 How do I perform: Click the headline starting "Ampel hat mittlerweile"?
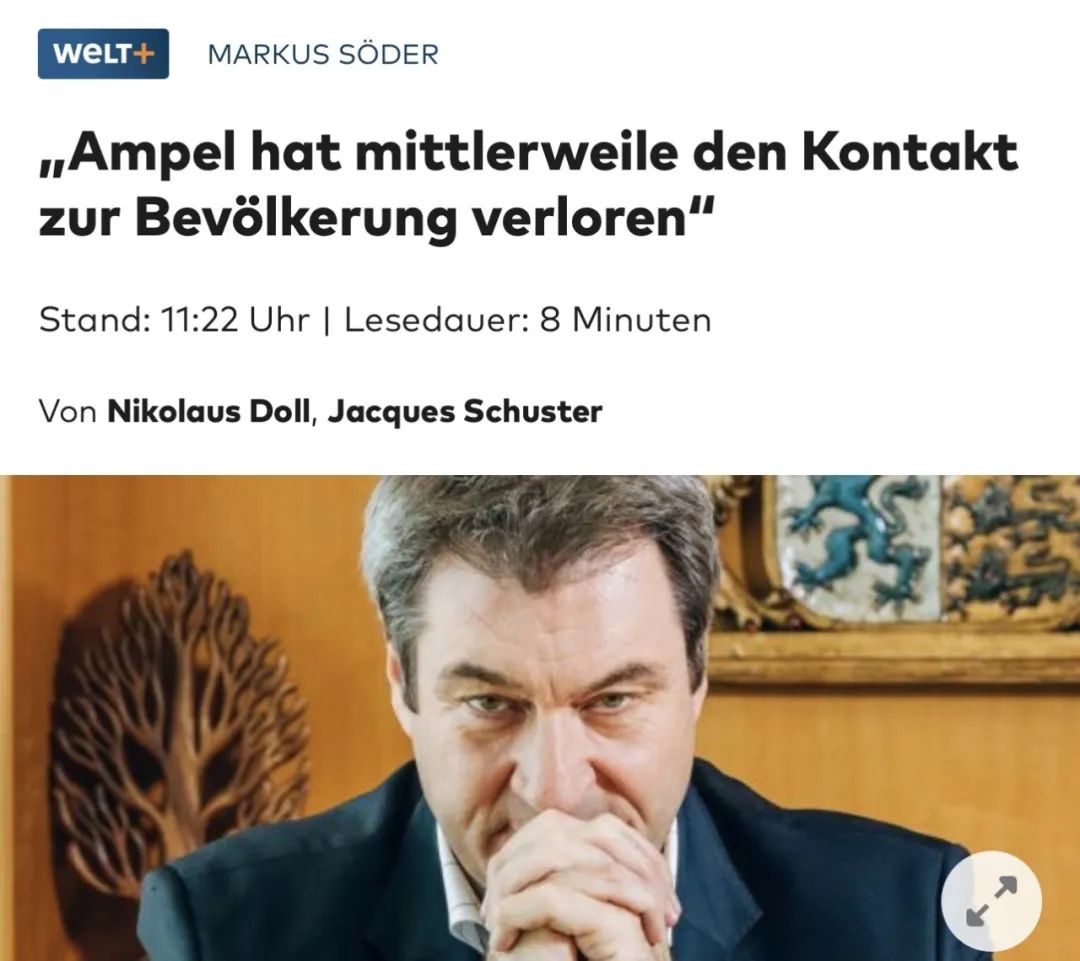pos(528,185)
